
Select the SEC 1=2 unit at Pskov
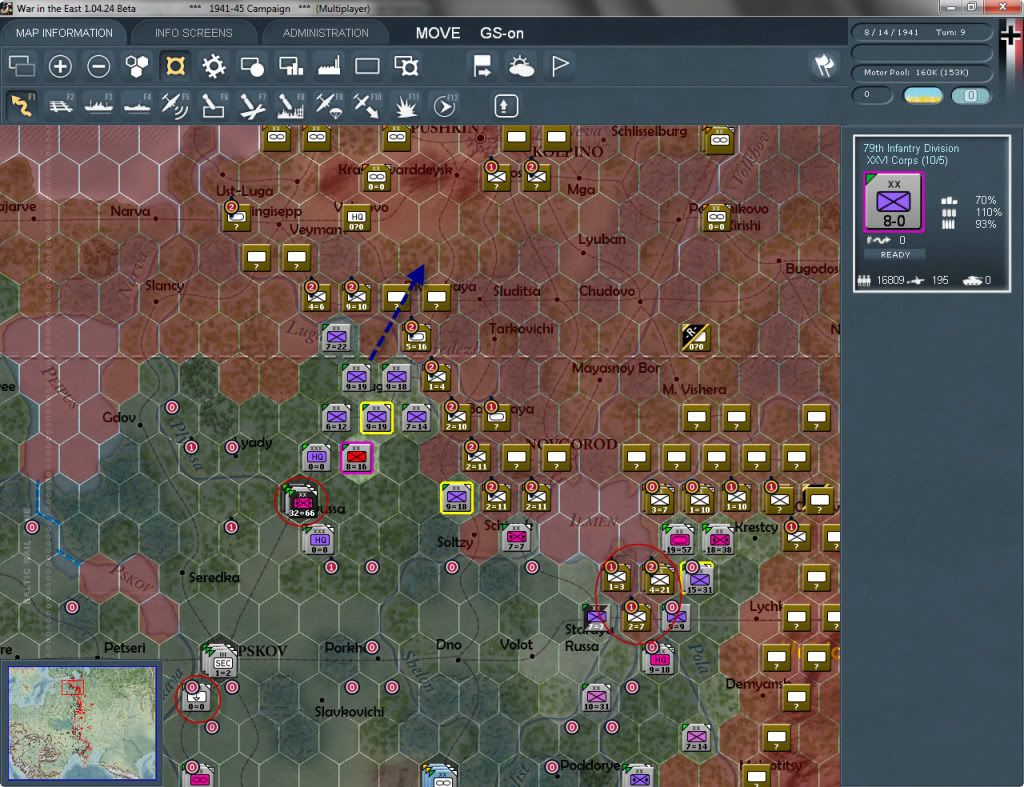(x=221, y=661)
